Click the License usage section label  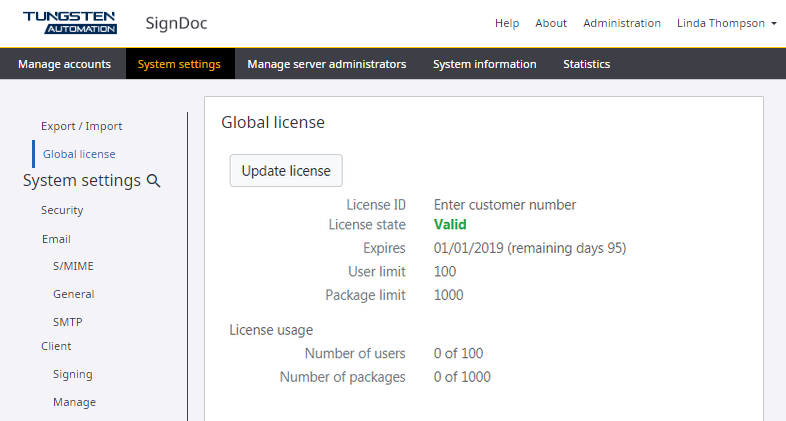(271, 330)
